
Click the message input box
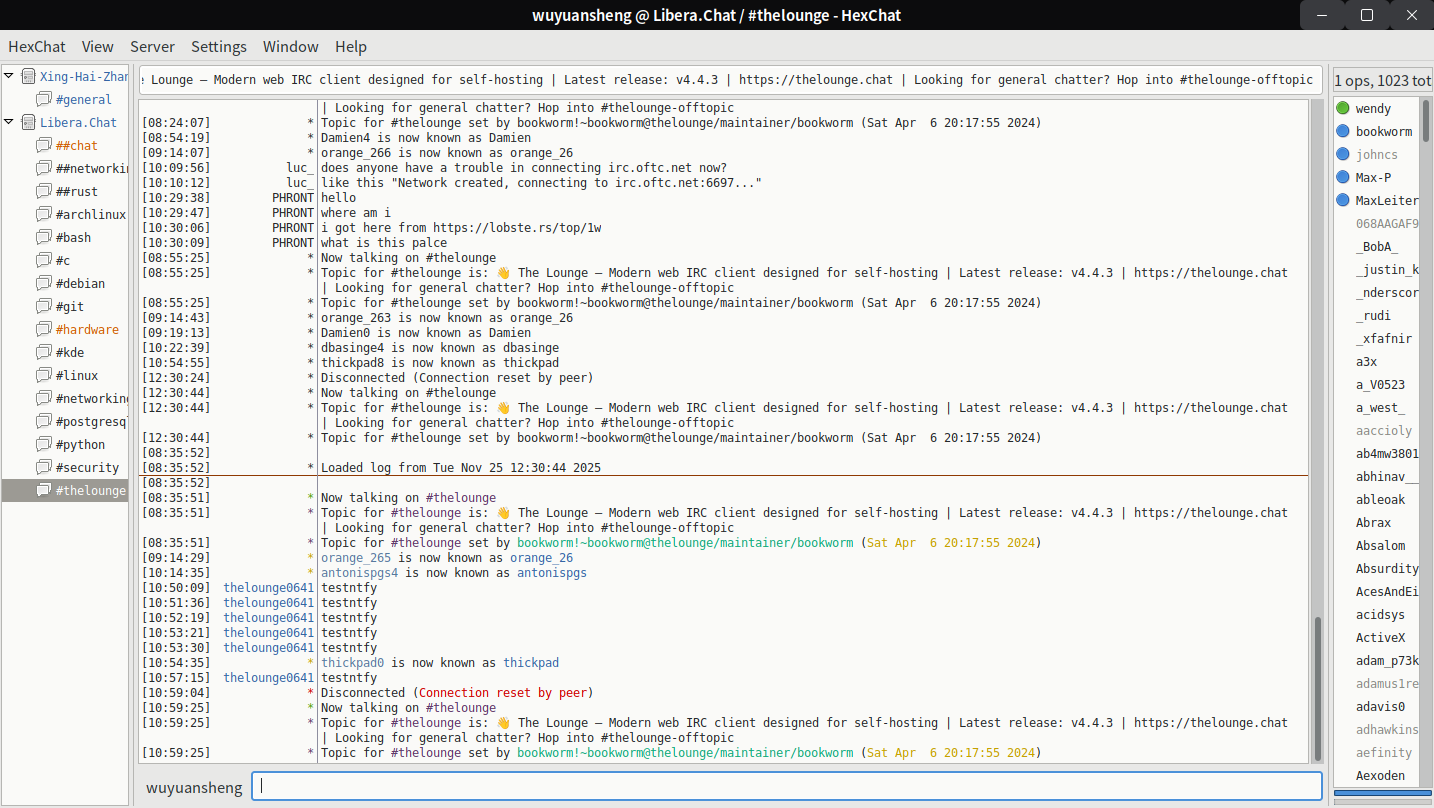[786, 786]
